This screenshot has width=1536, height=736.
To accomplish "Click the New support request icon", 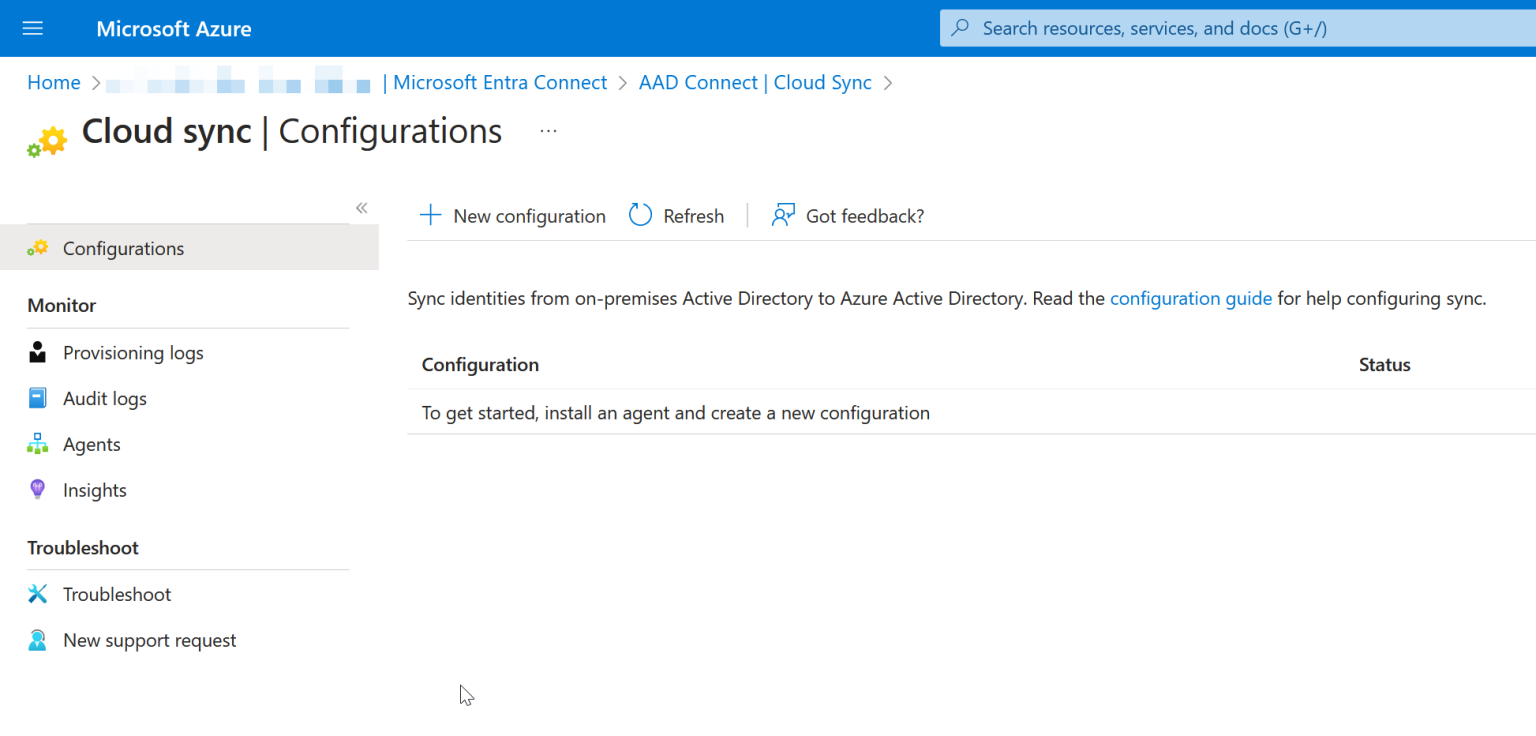I will (38, 640).
